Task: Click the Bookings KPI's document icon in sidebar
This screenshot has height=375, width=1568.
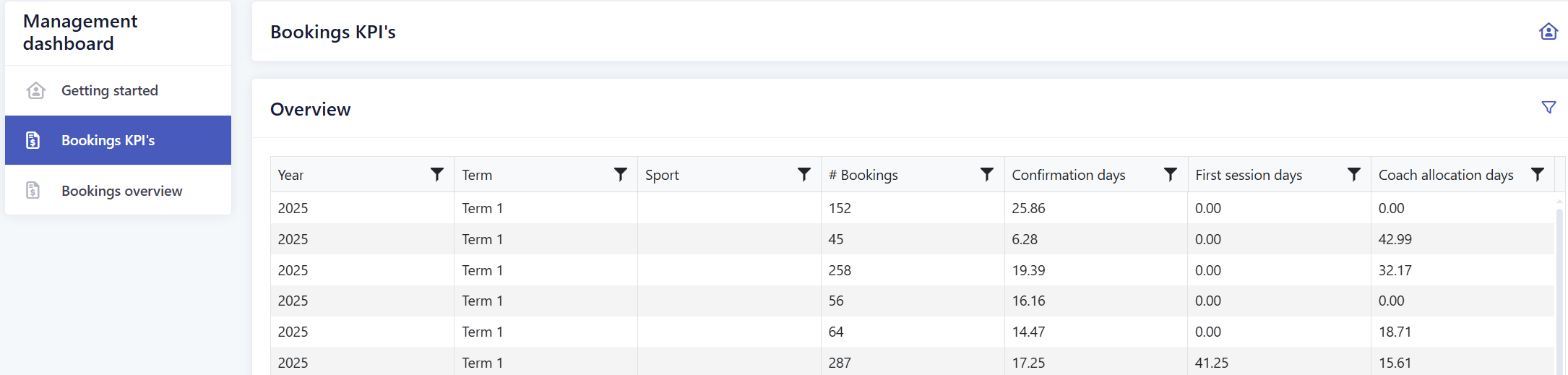Action: tap(33, 140)
